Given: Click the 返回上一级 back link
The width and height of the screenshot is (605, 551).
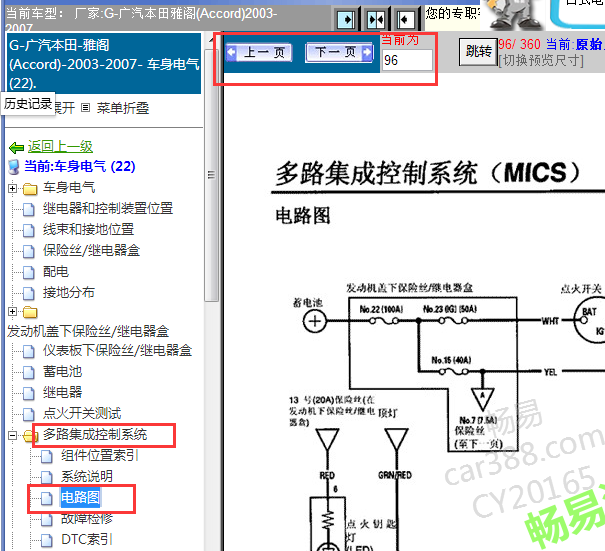Looking at the screenshot, I should click(x=60, y=147).
